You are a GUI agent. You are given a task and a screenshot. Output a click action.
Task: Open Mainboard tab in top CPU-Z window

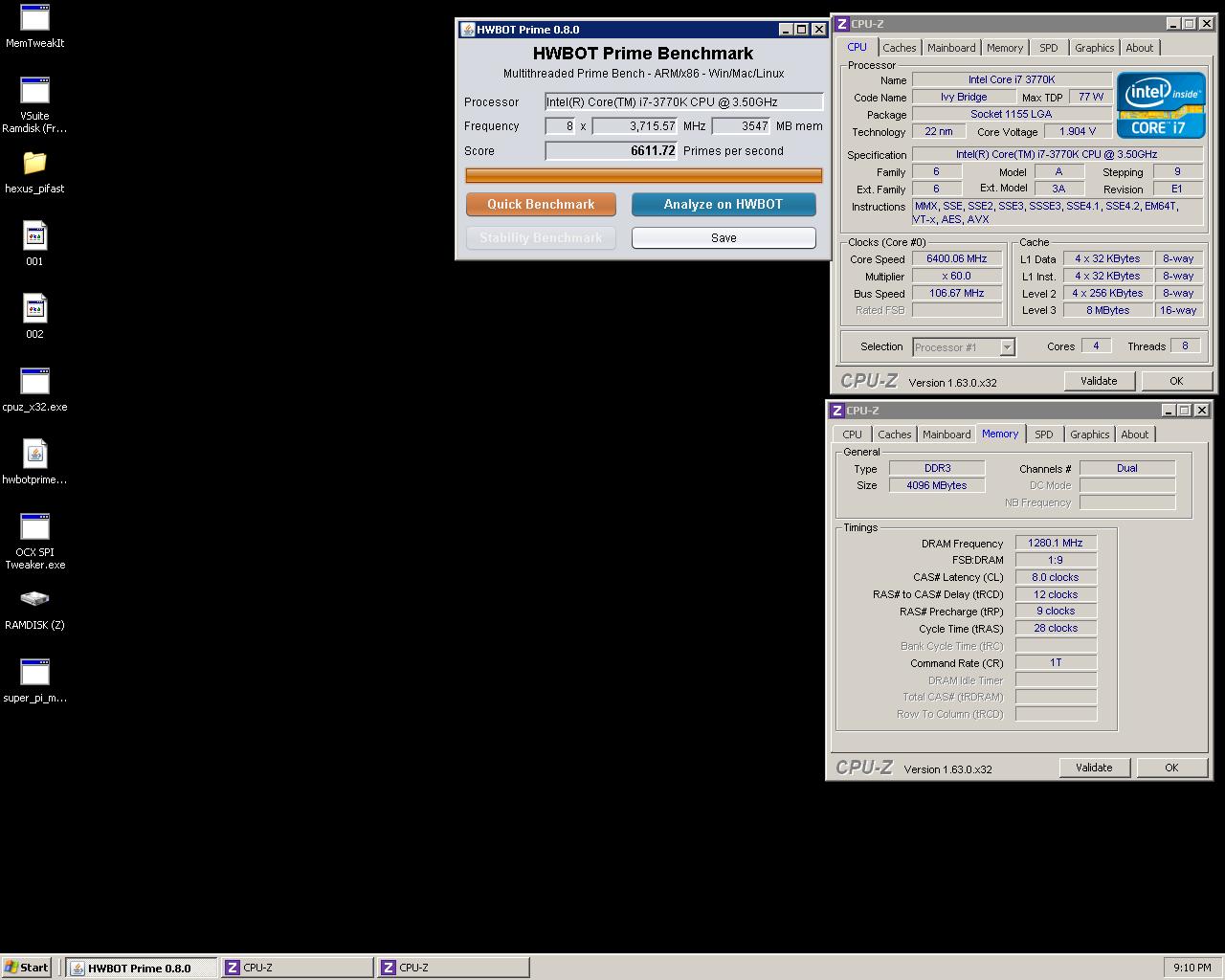point(951,48)
